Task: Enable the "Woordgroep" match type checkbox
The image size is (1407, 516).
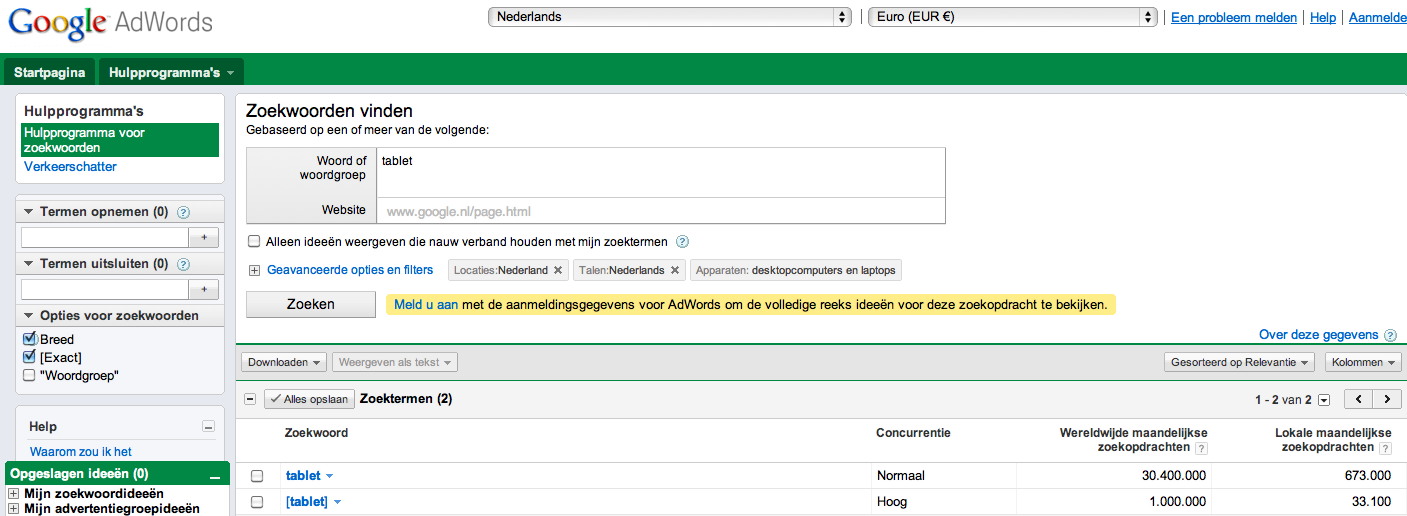Action: 29,375
